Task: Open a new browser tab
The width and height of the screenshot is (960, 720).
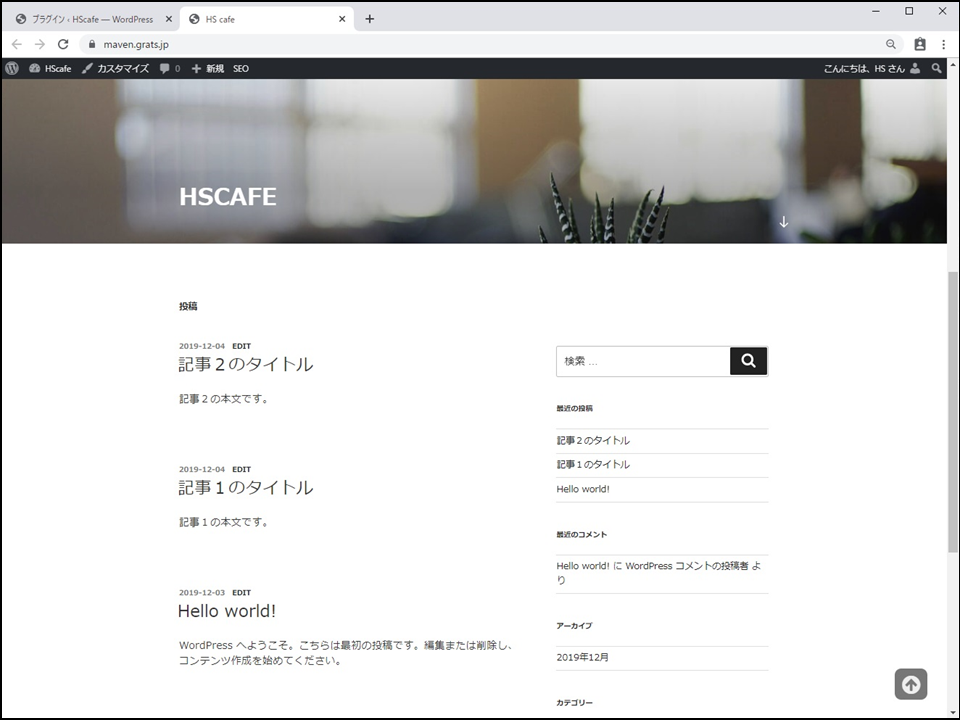Action: pyautogui.click(x=369, y=19)
